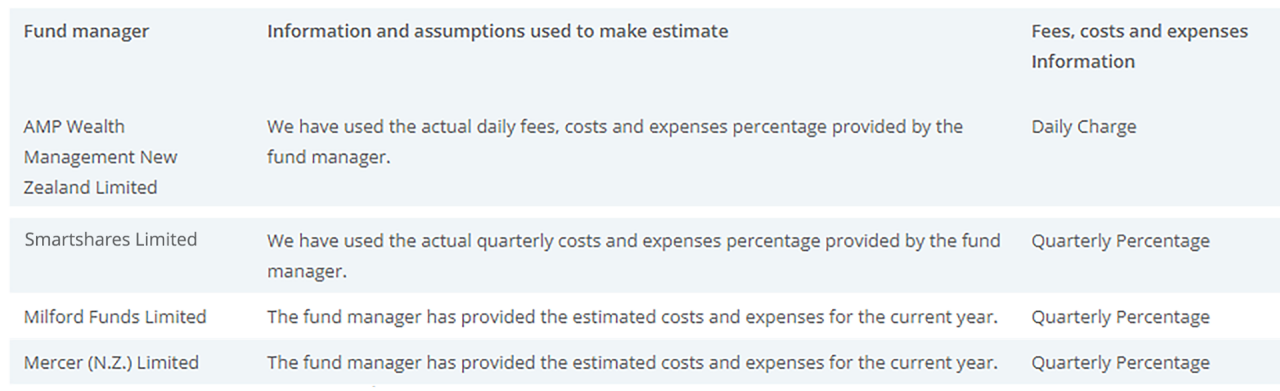Select 'Quarterly Percentage' in the Smartshares row
Screen dimensions: 1280x391
1120,241
